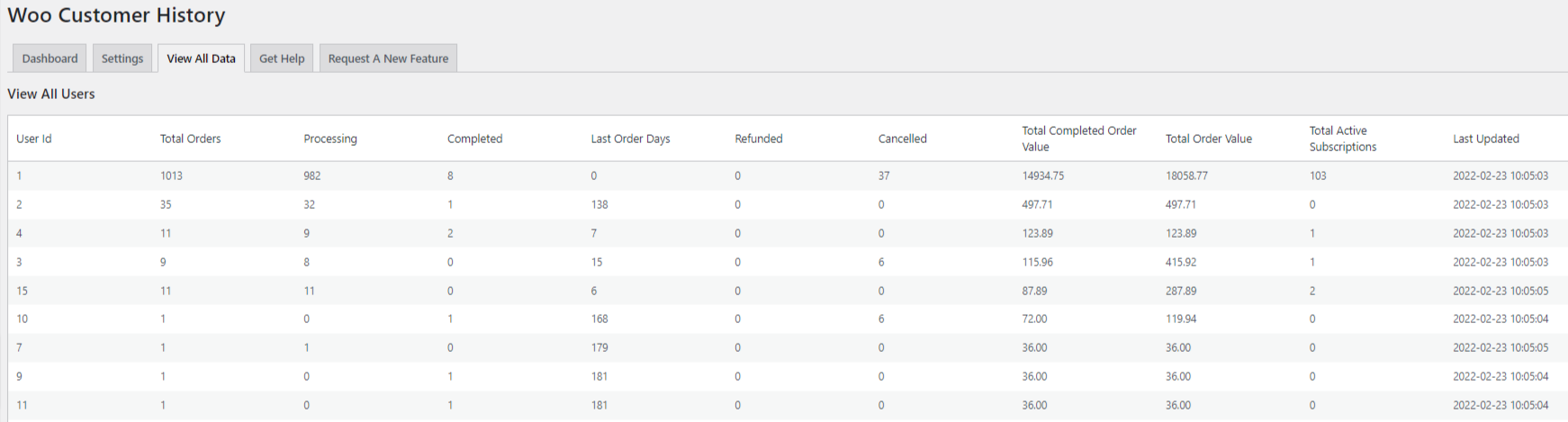The width and height of the screenshot is (1568, 422).
Task: Open user Id 15 link
Action: pyautogui.click(x=23, y=291)
